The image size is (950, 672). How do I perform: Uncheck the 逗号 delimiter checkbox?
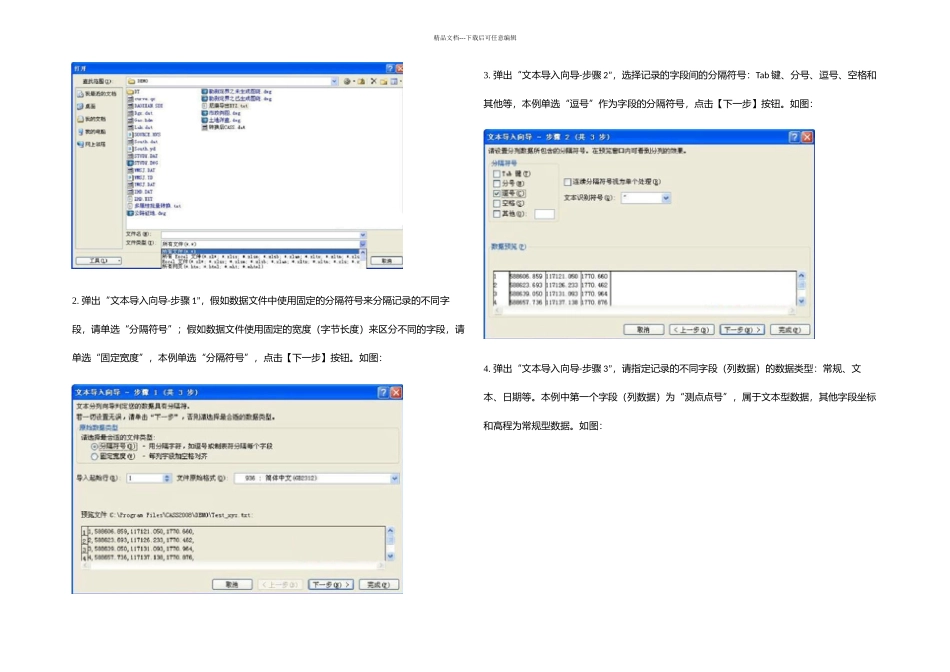point(497,193)
